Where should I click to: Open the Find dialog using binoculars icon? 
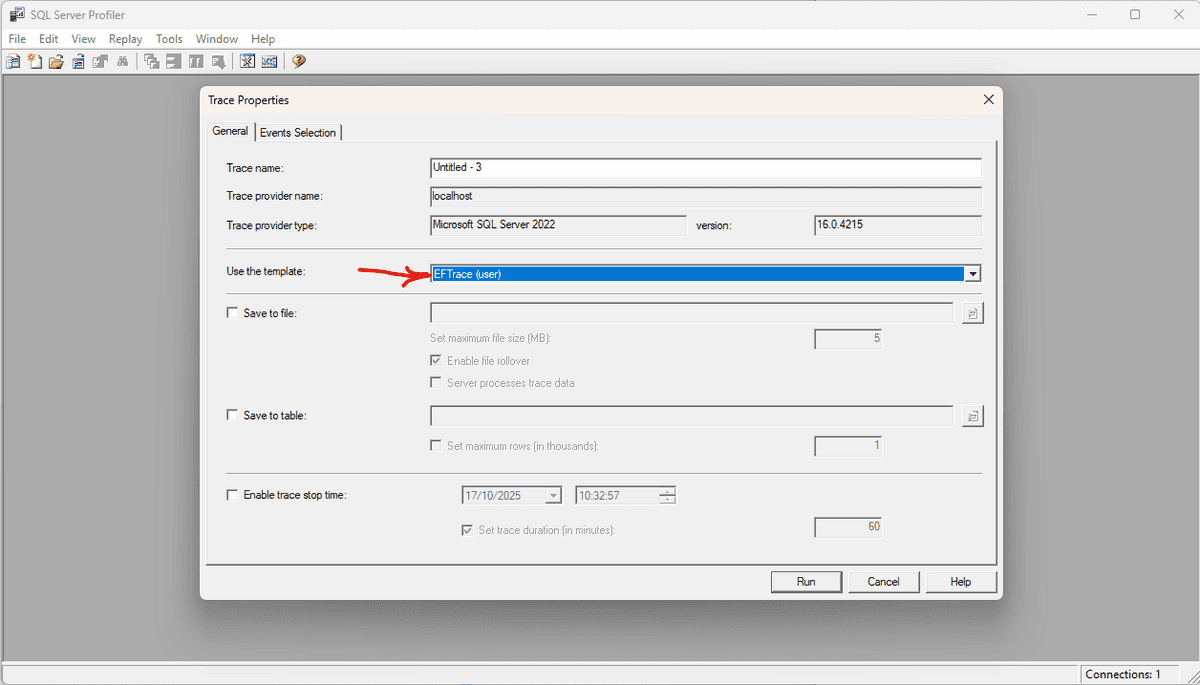(x=122, y=61)
